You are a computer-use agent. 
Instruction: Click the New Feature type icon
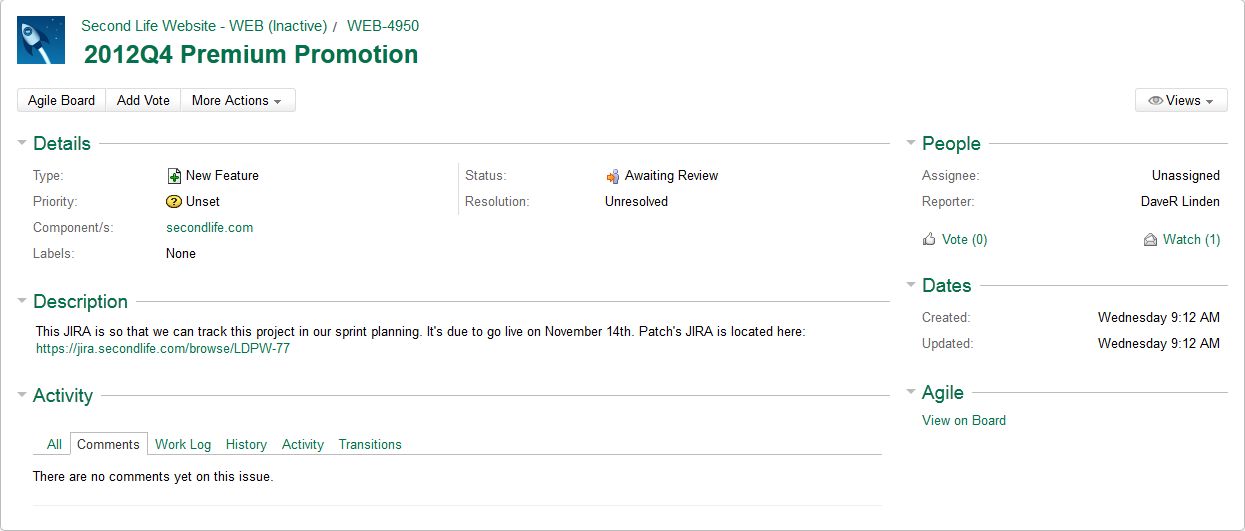[x=174, y=176]
